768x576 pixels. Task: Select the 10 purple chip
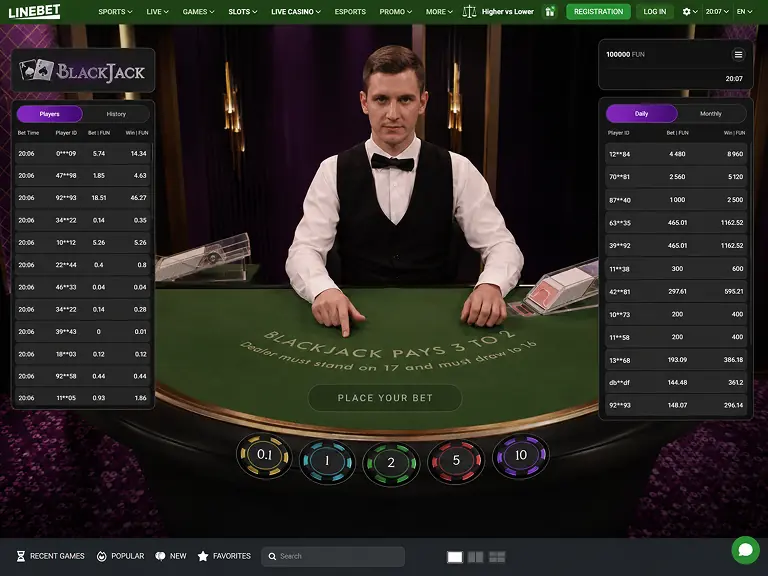521,456
